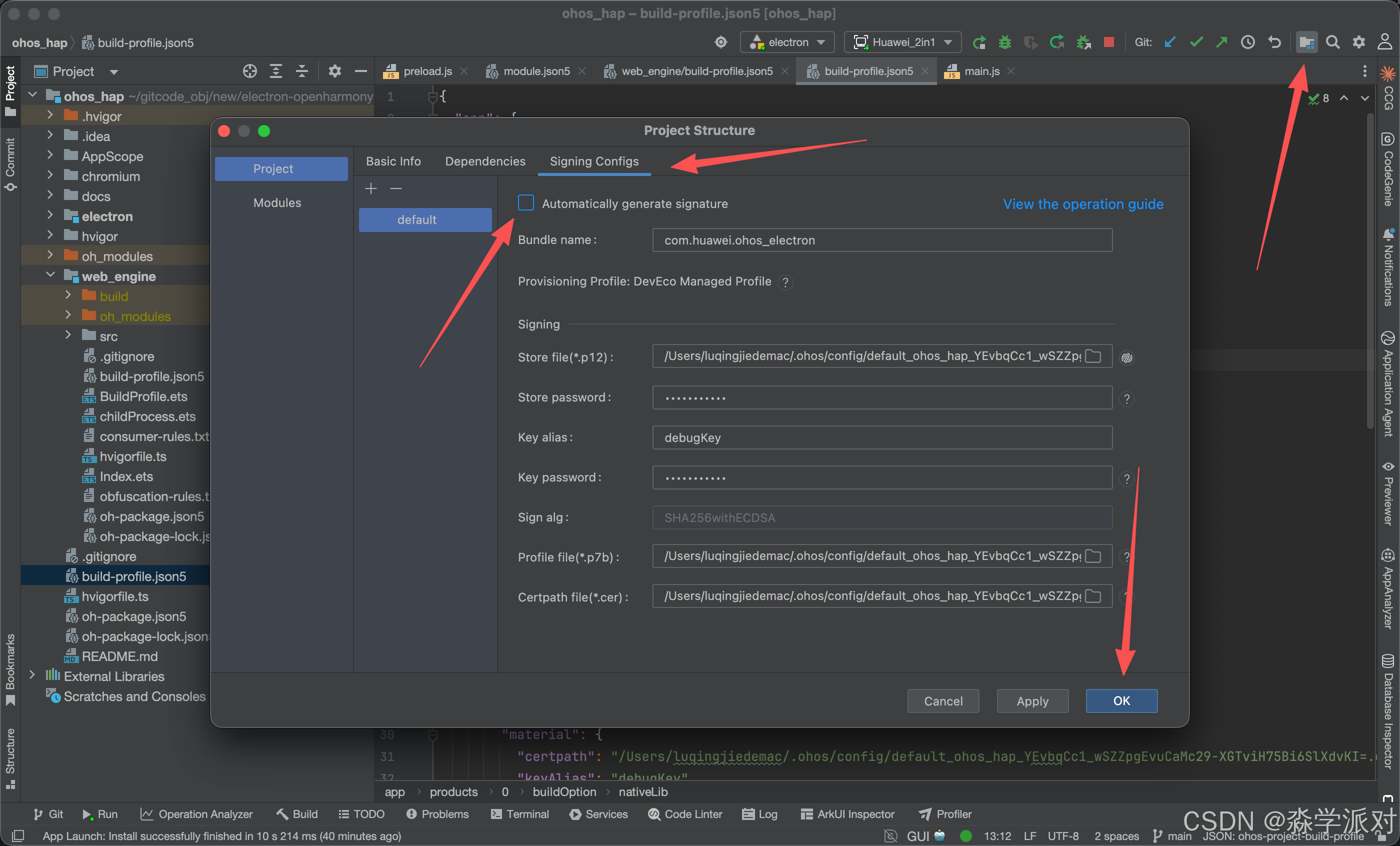Toggle Automatically generate signature checkbox
Viewport: 1400px width, 846px height.
[525, 203]
